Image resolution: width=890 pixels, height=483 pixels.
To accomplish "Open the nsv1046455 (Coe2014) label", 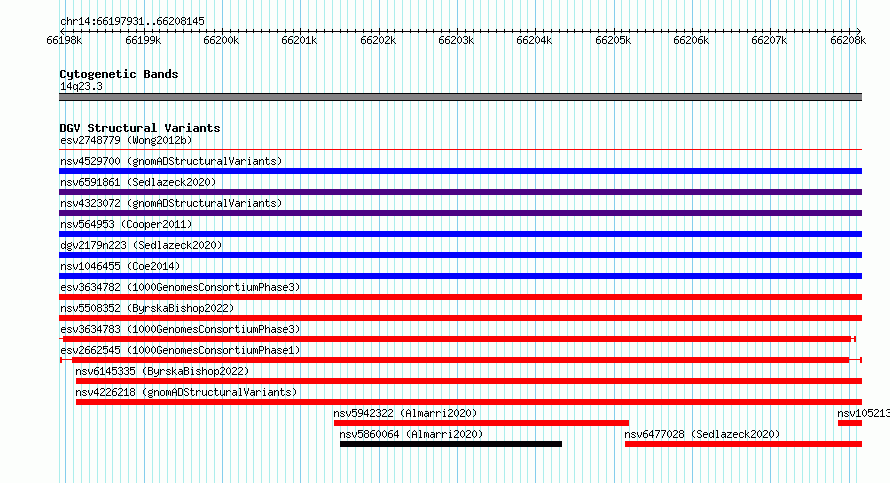I will tap(120, 266).
